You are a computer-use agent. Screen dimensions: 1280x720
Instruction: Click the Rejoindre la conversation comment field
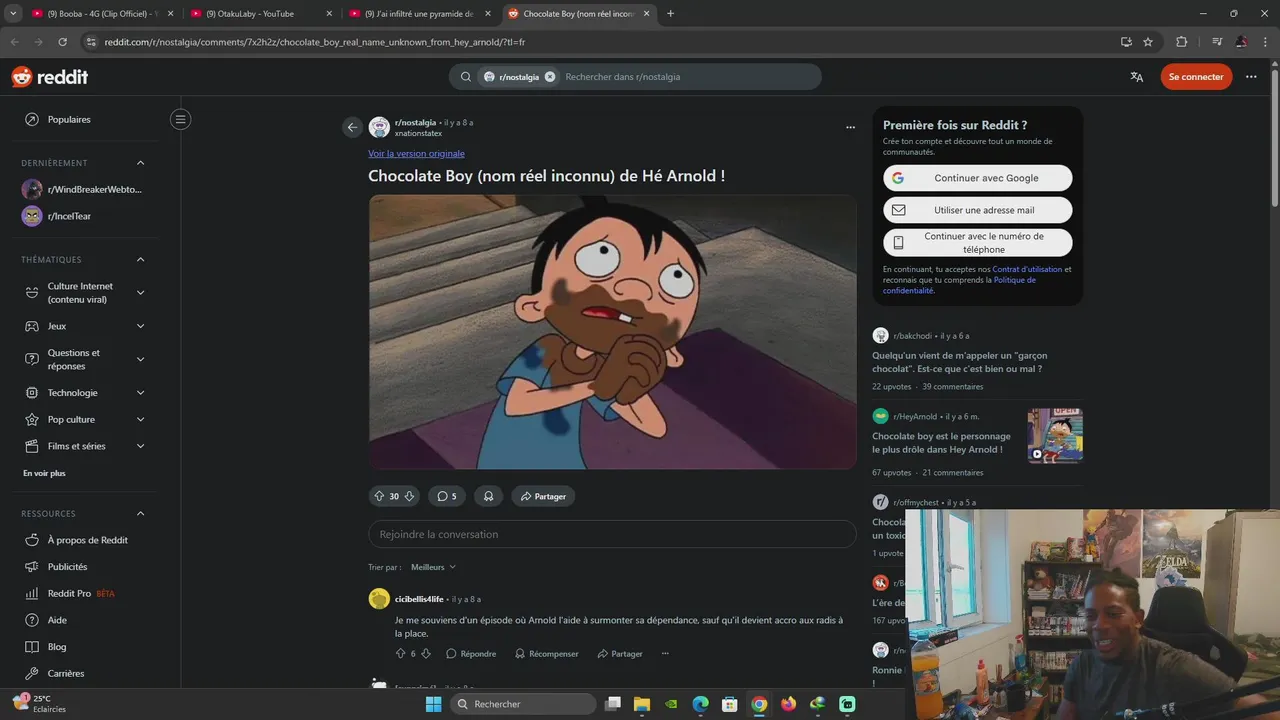click(612, 534)
